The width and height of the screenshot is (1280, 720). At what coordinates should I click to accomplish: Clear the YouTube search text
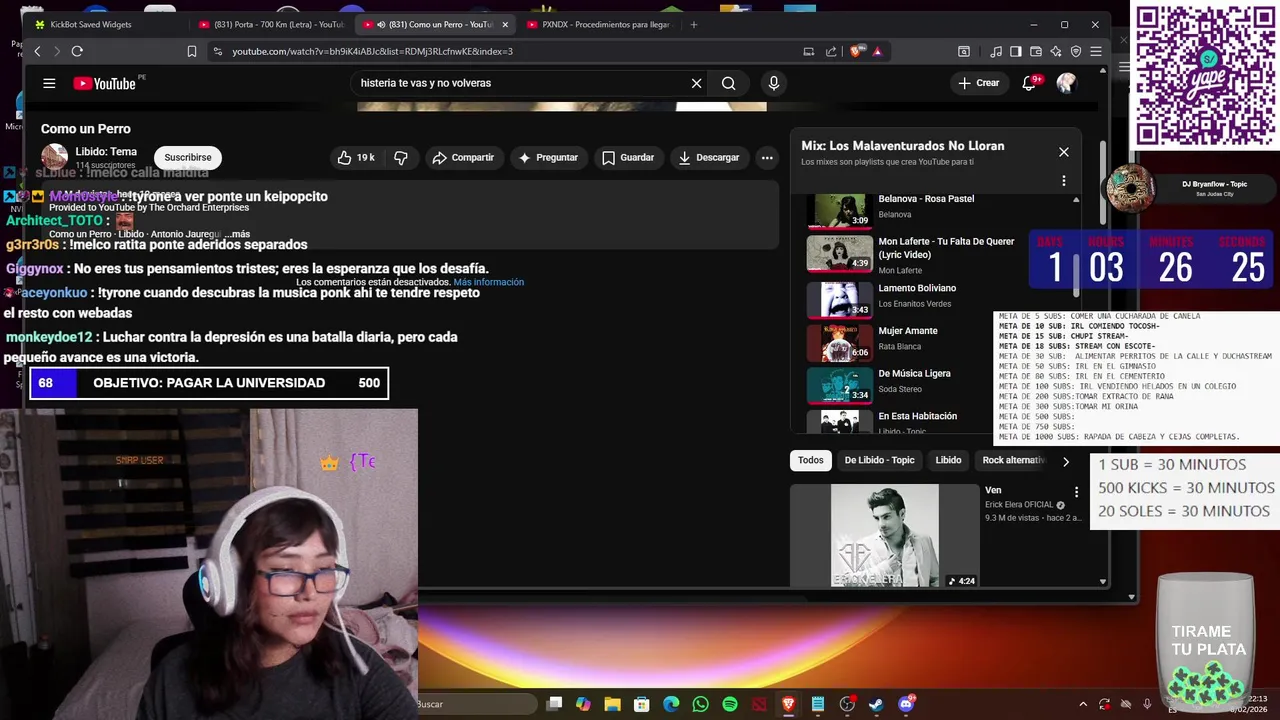point(696,83)
